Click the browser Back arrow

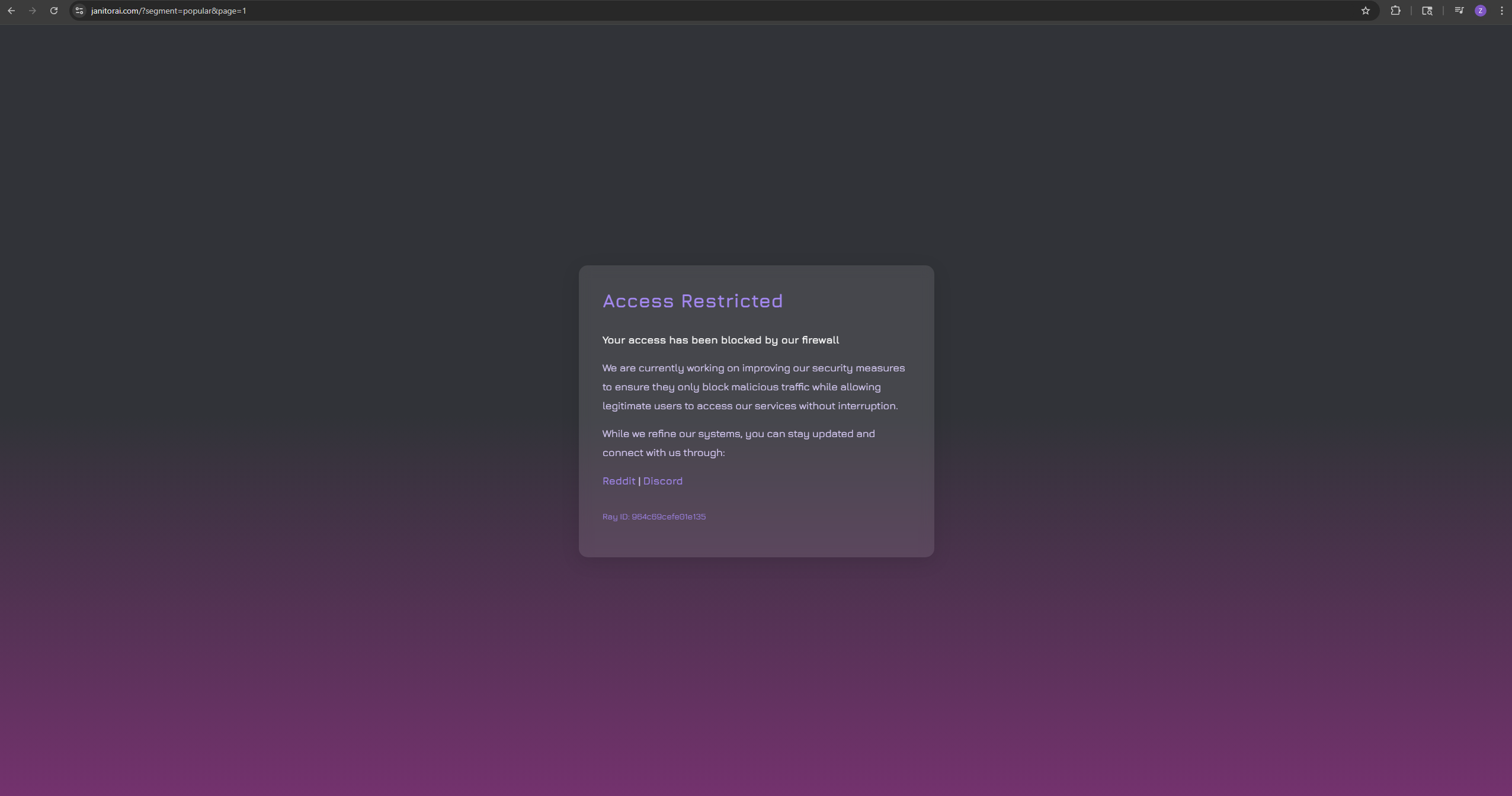tap(11, 11)
